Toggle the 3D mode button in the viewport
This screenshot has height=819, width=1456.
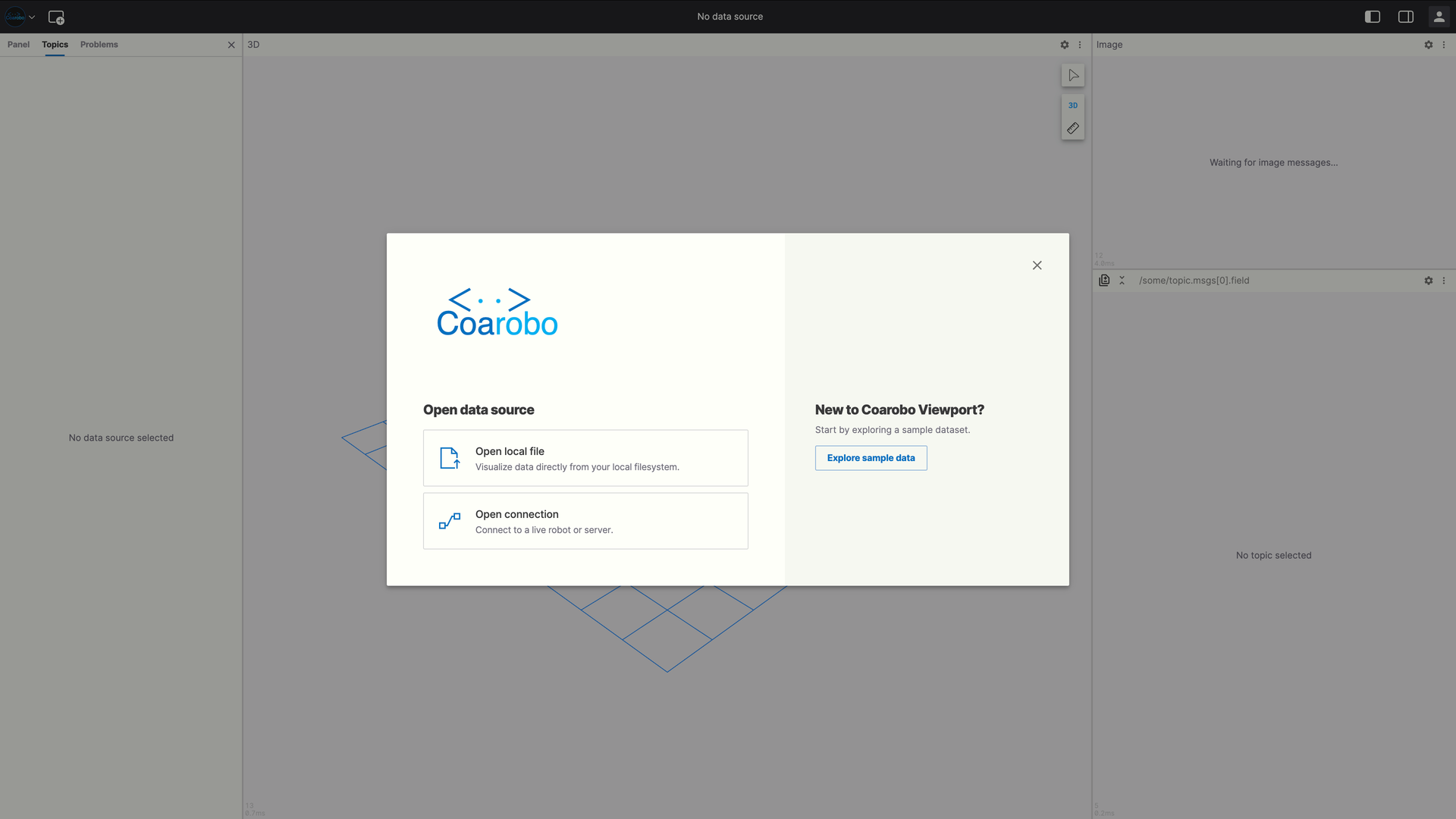tap(1072, 105)
